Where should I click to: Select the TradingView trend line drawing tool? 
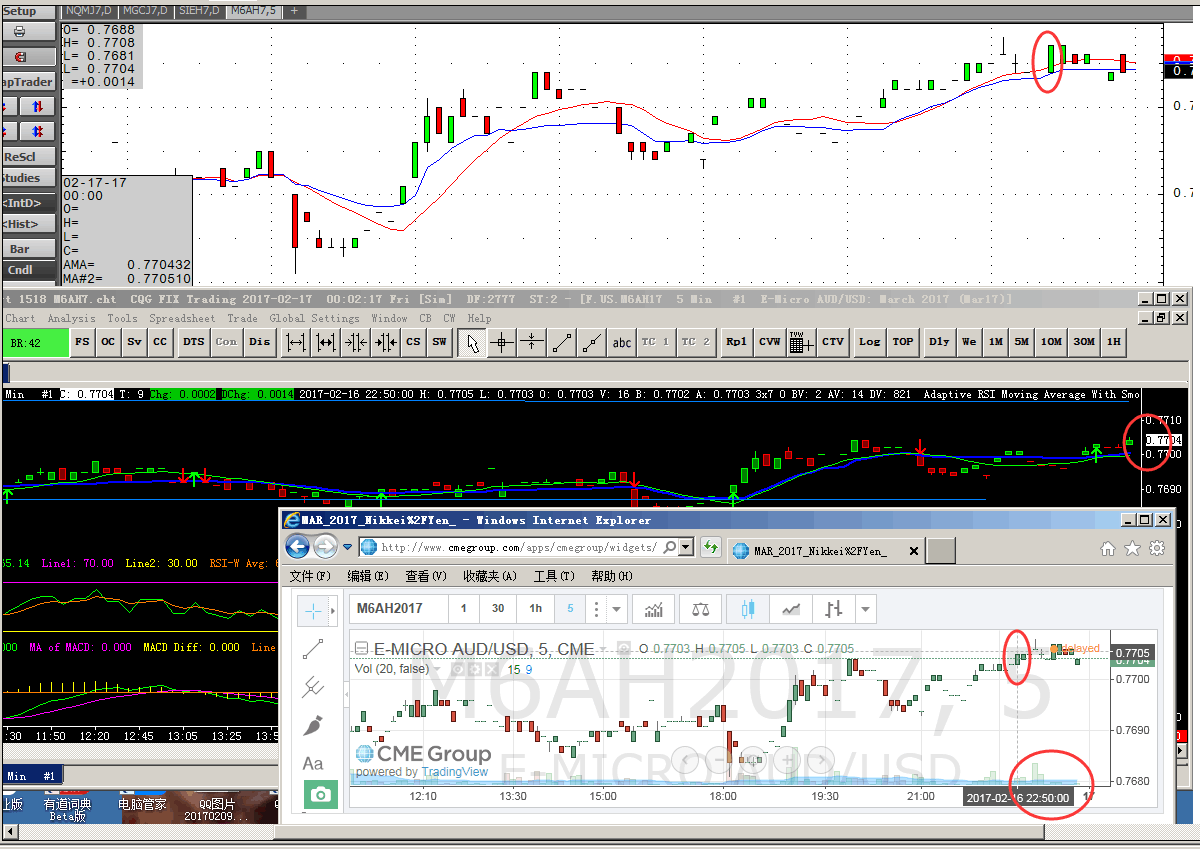313,649
